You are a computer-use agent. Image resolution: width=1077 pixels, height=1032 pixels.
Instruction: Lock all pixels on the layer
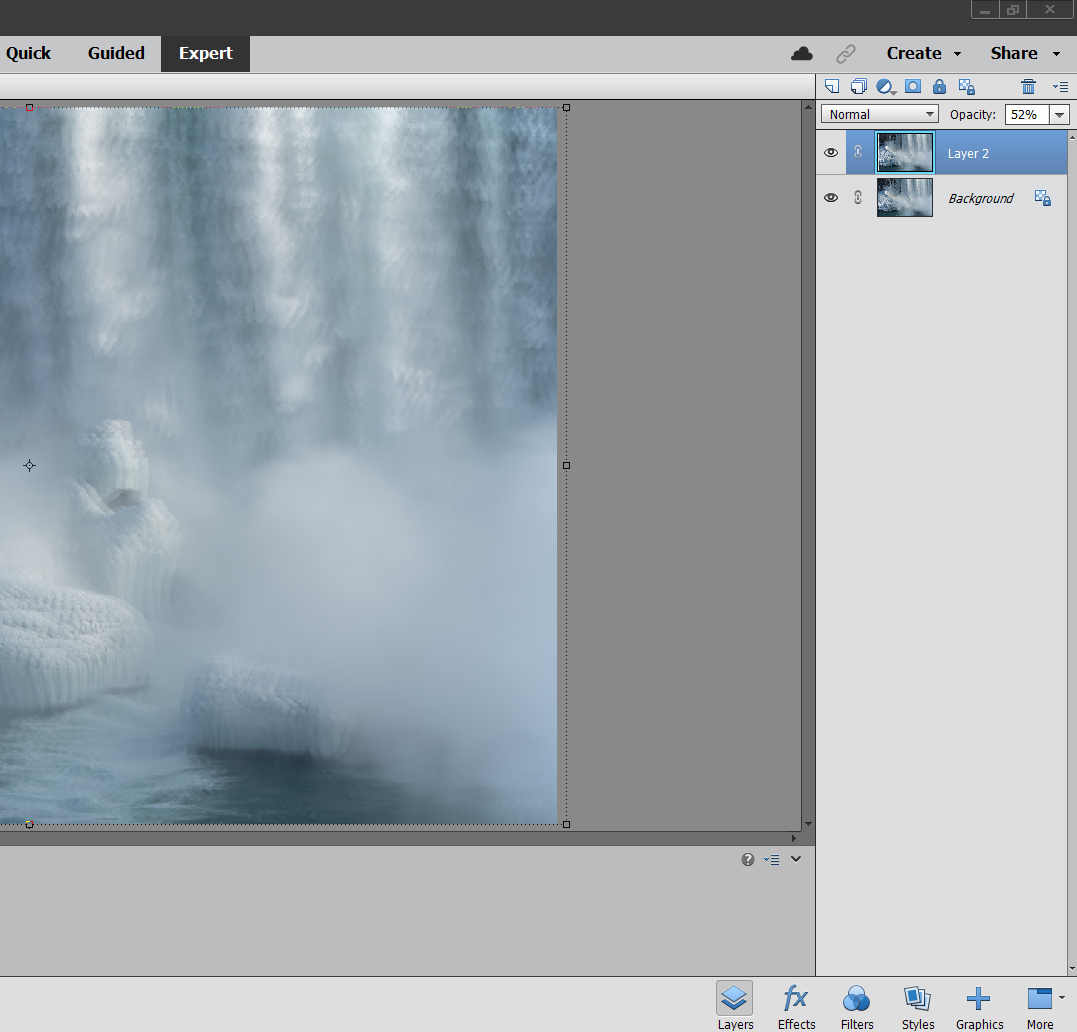pyautogui.click(x=939, y=86)
